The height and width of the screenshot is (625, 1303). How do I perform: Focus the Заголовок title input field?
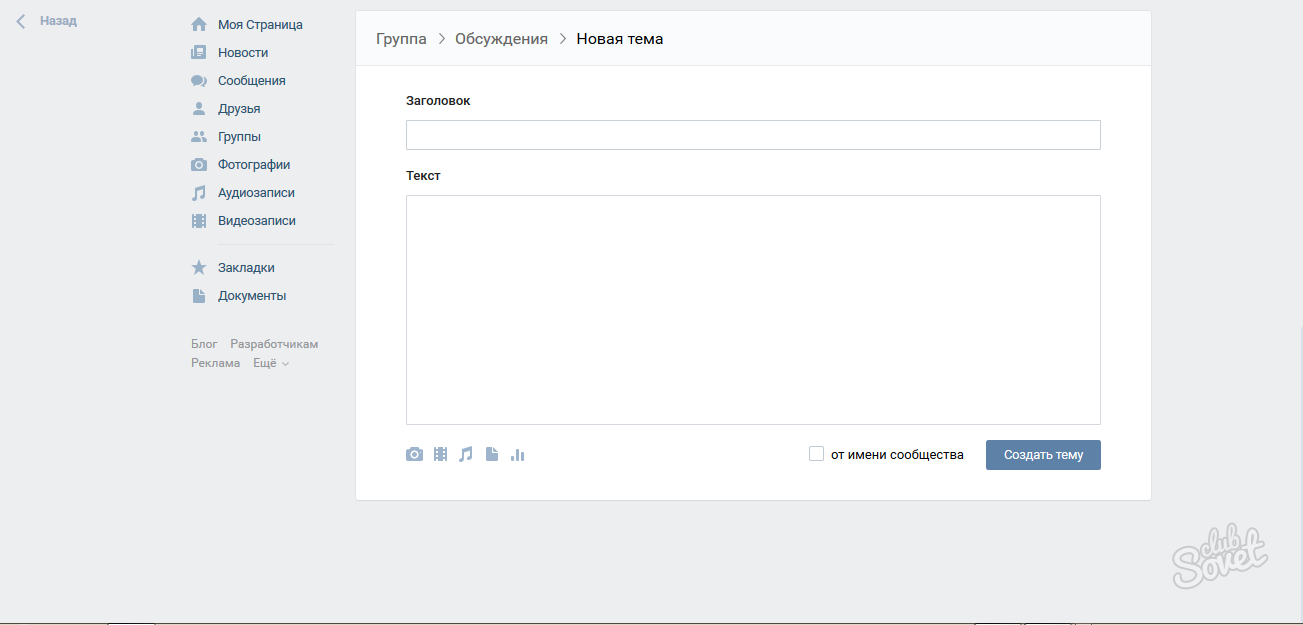pos(753,135)
